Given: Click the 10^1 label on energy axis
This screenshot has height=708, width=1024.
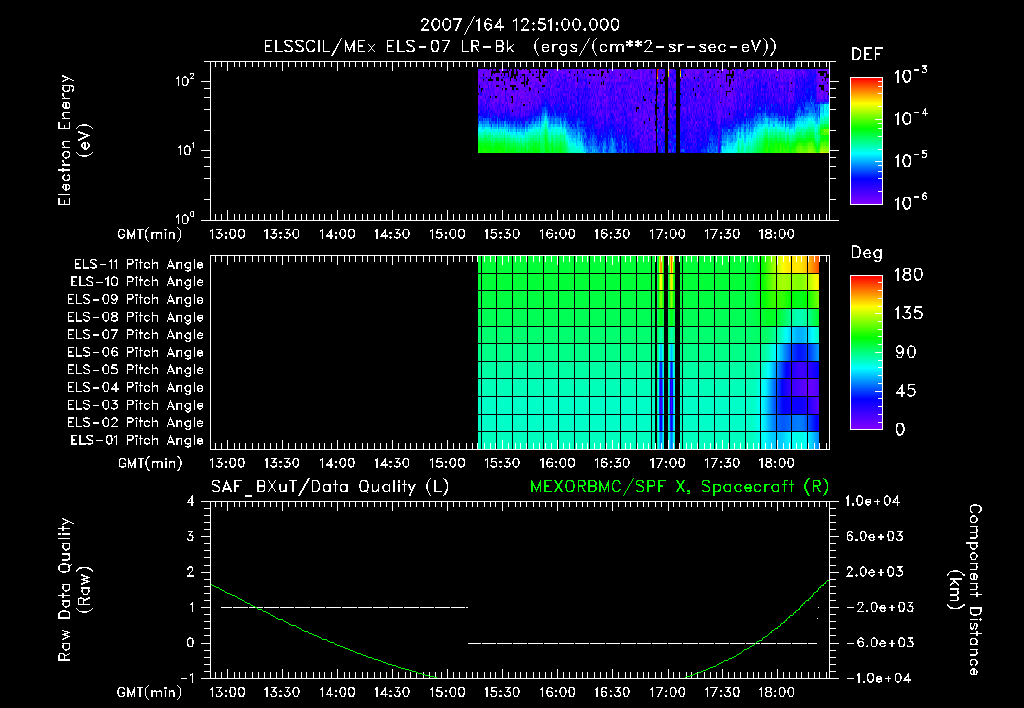Looking at the screenshot, I should coord(185,150).
